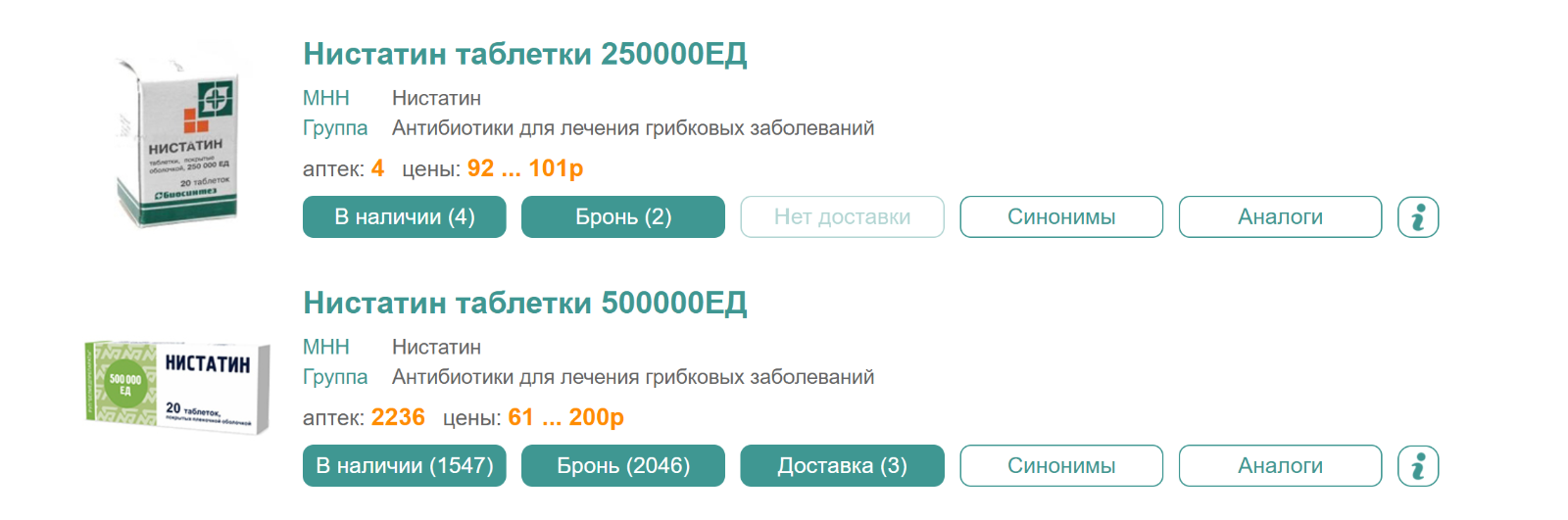Screen dimensions: 1568x520
Task: Click the green Нистатин 500000 ЕД package image
Action: click(177, 386)
